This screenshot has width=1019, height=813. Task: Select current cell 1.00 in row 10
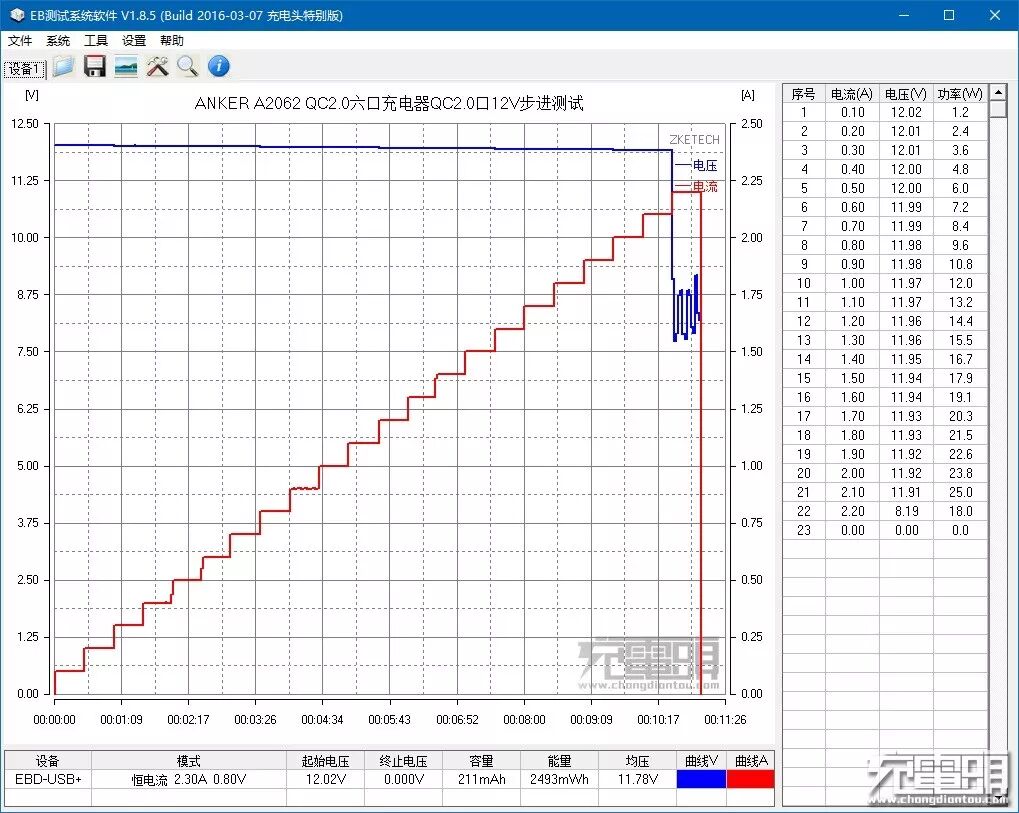pos(852,283)
